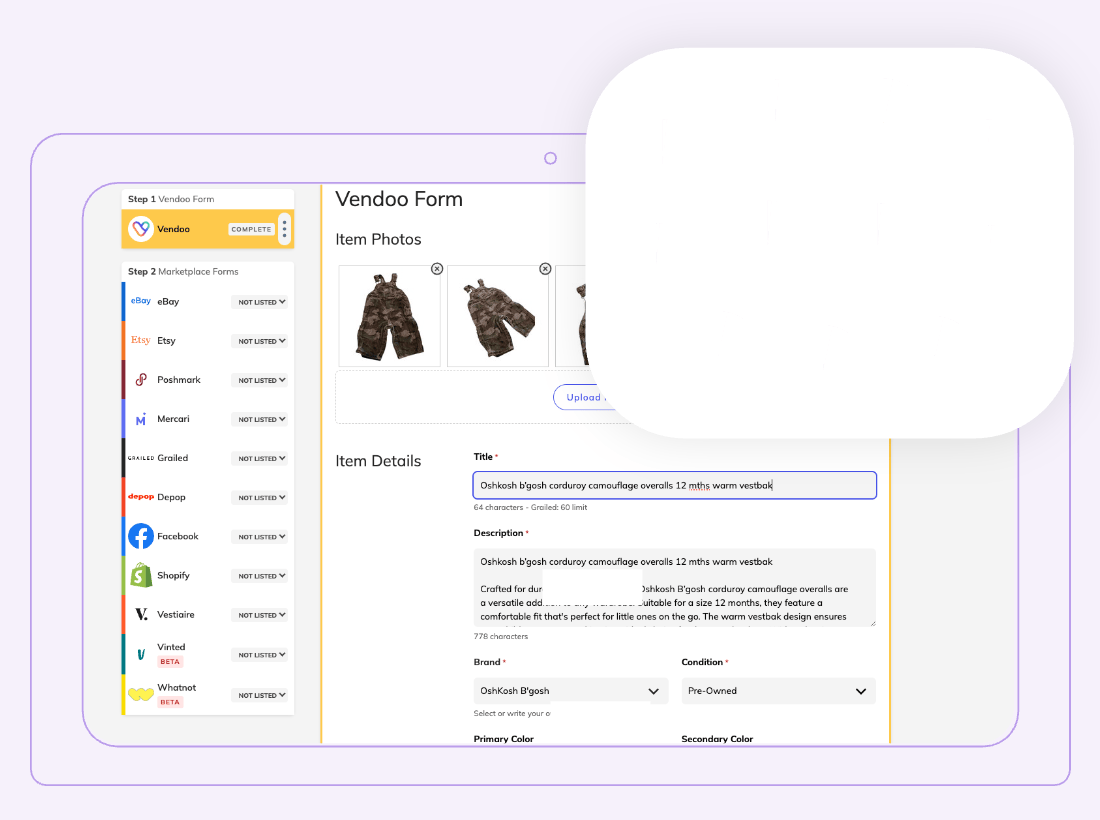Click the '778 characters' counter text
Screen dimensions: 1100x820
(x=501, y=636)
